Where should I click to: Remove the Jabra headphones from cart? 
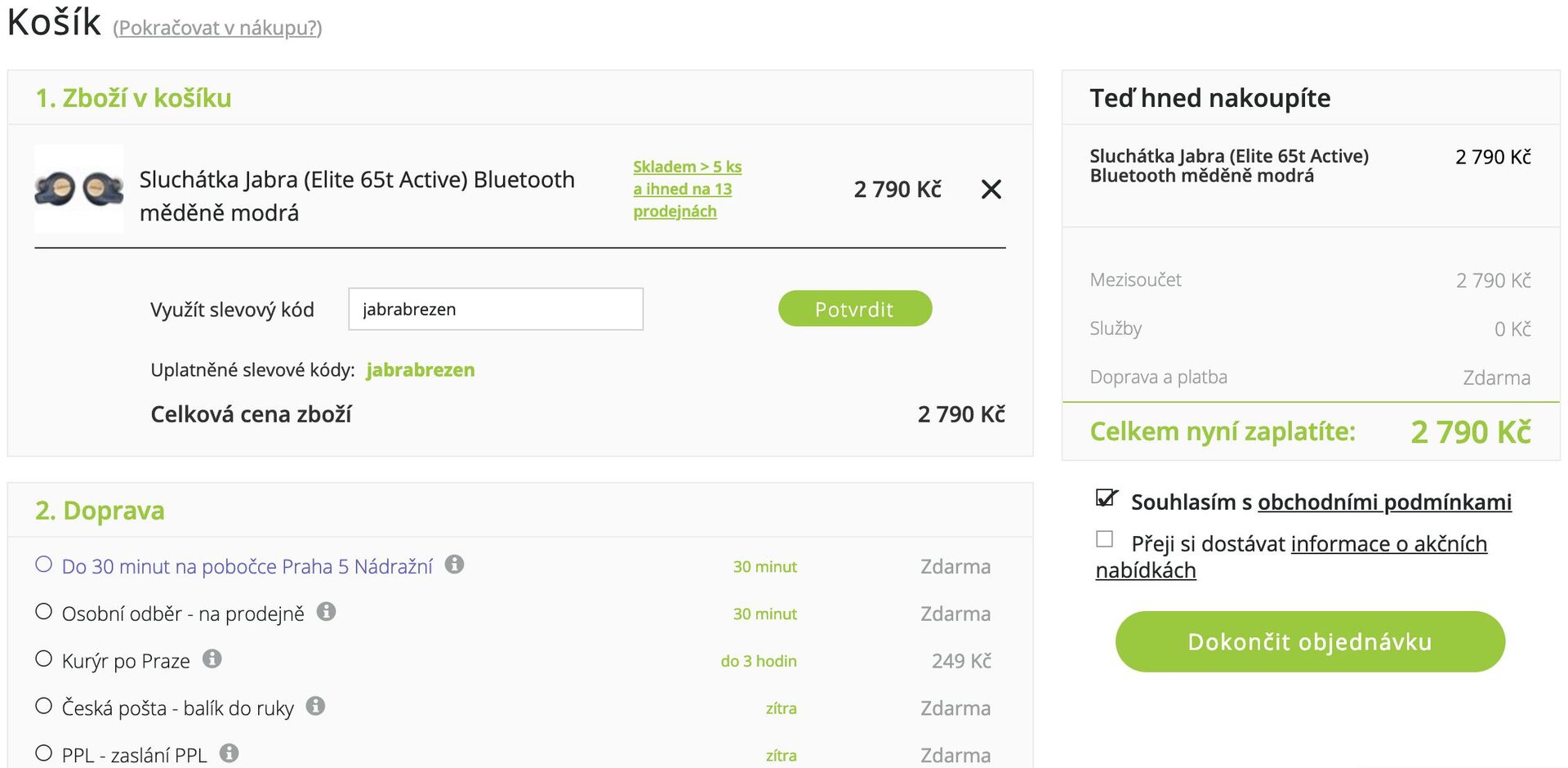pos(991,190)
